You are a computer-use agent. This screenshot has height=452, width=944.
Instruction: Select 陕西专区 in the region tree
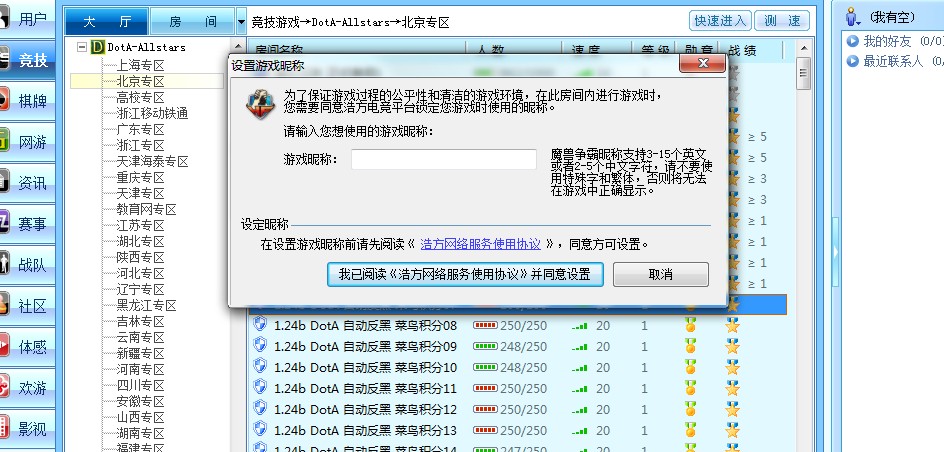tap(140, 258)
